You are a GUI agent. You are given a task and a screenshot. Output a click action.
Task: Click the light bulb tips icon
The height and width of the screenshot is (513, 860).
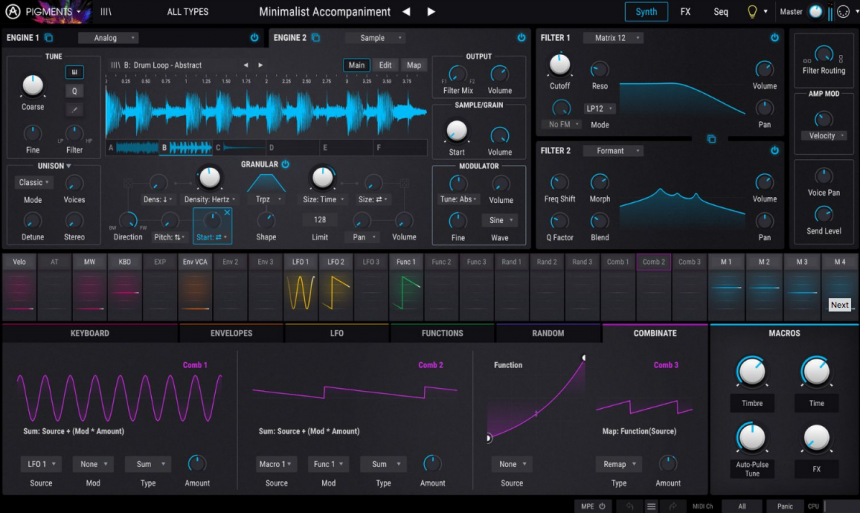[752, 12]
